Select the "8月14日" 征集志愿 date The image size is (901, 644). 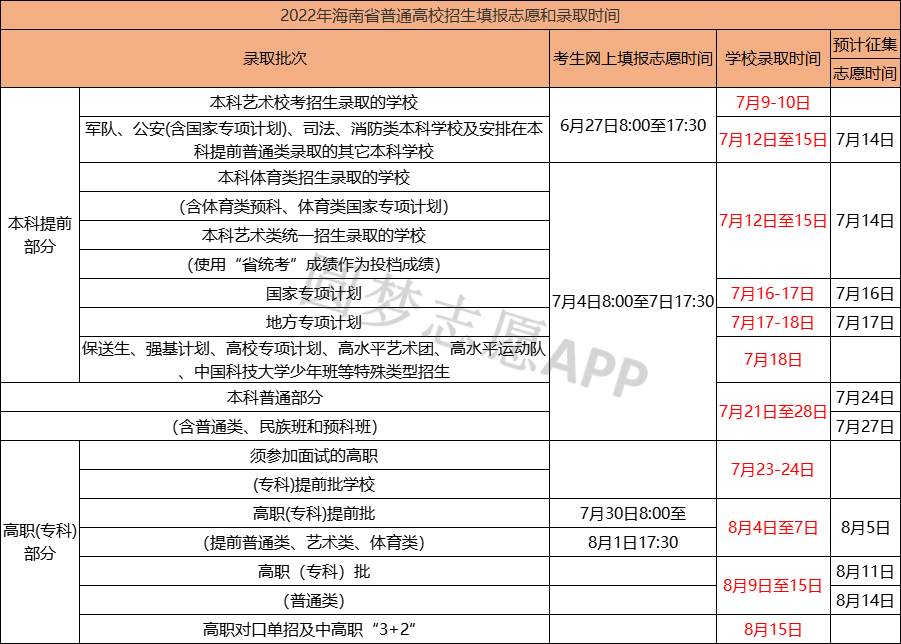pyautogui.click(x=865, y=600)
